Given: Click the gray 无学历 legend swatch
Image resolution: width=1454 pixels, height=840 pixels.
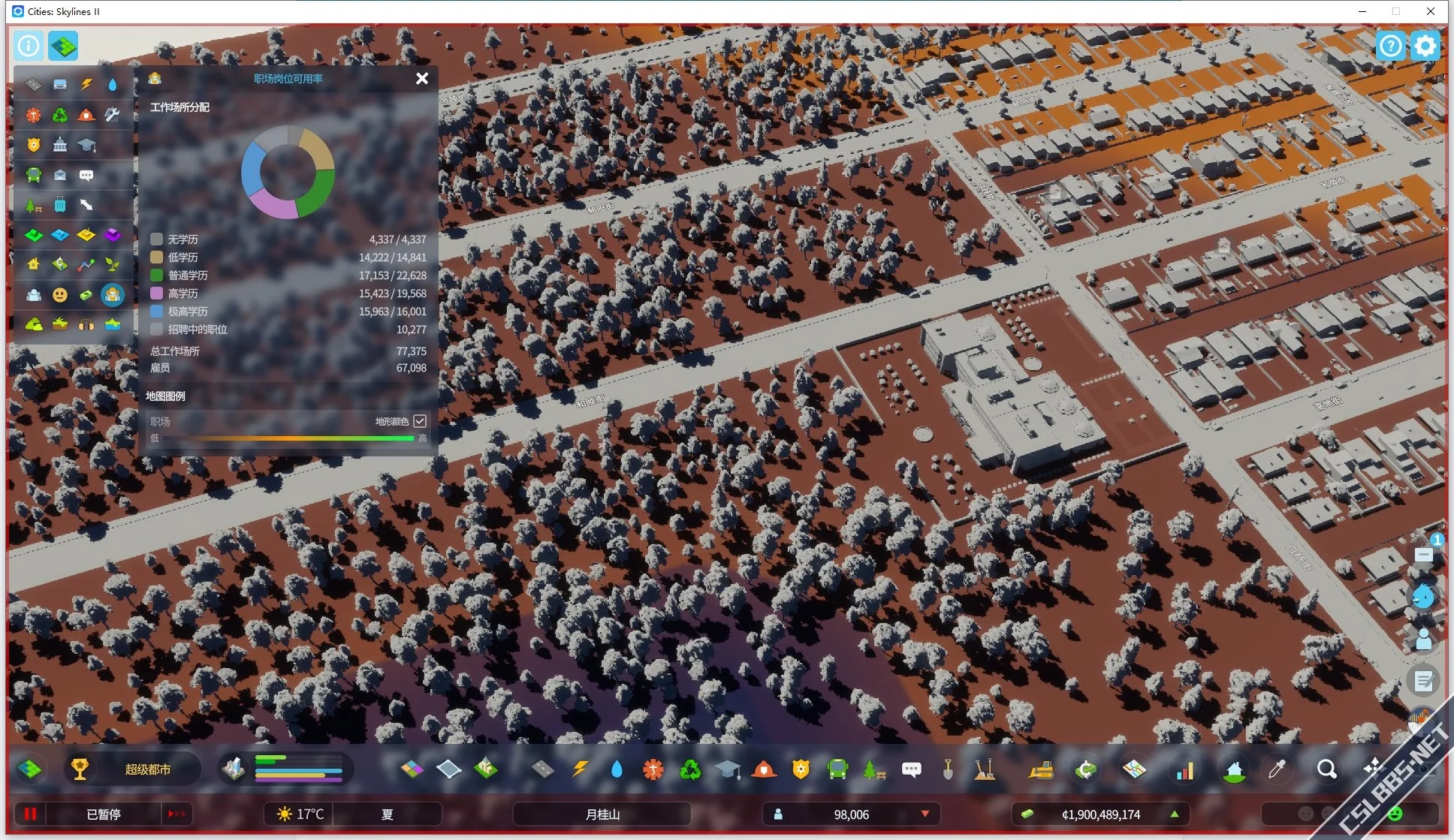Looking at the screenshot, I should point(156,239).
